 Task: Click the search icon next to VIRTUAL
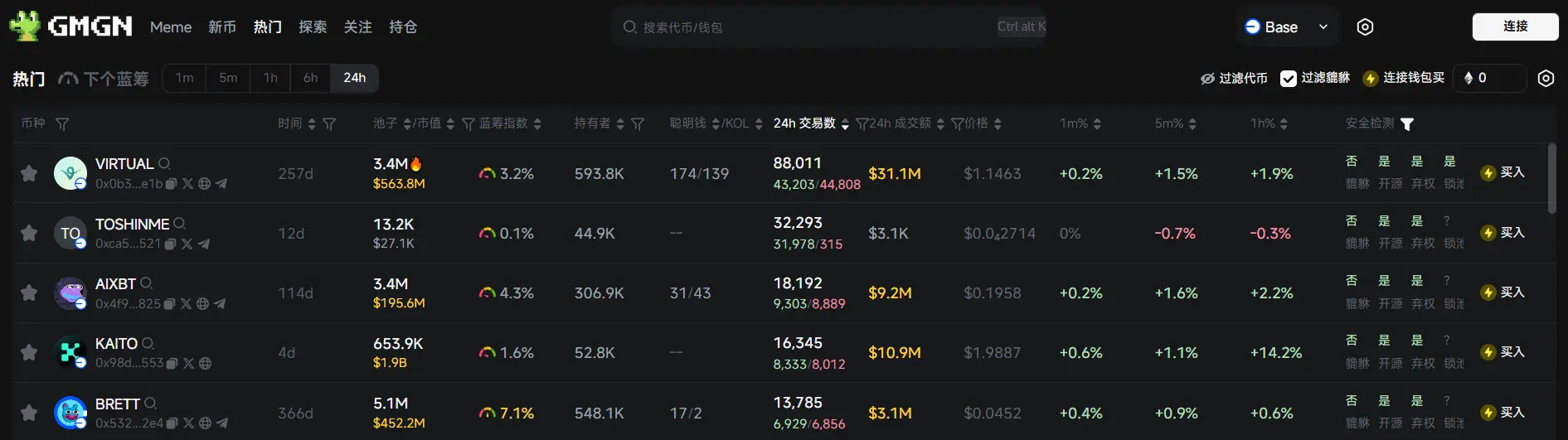[164, 163]
